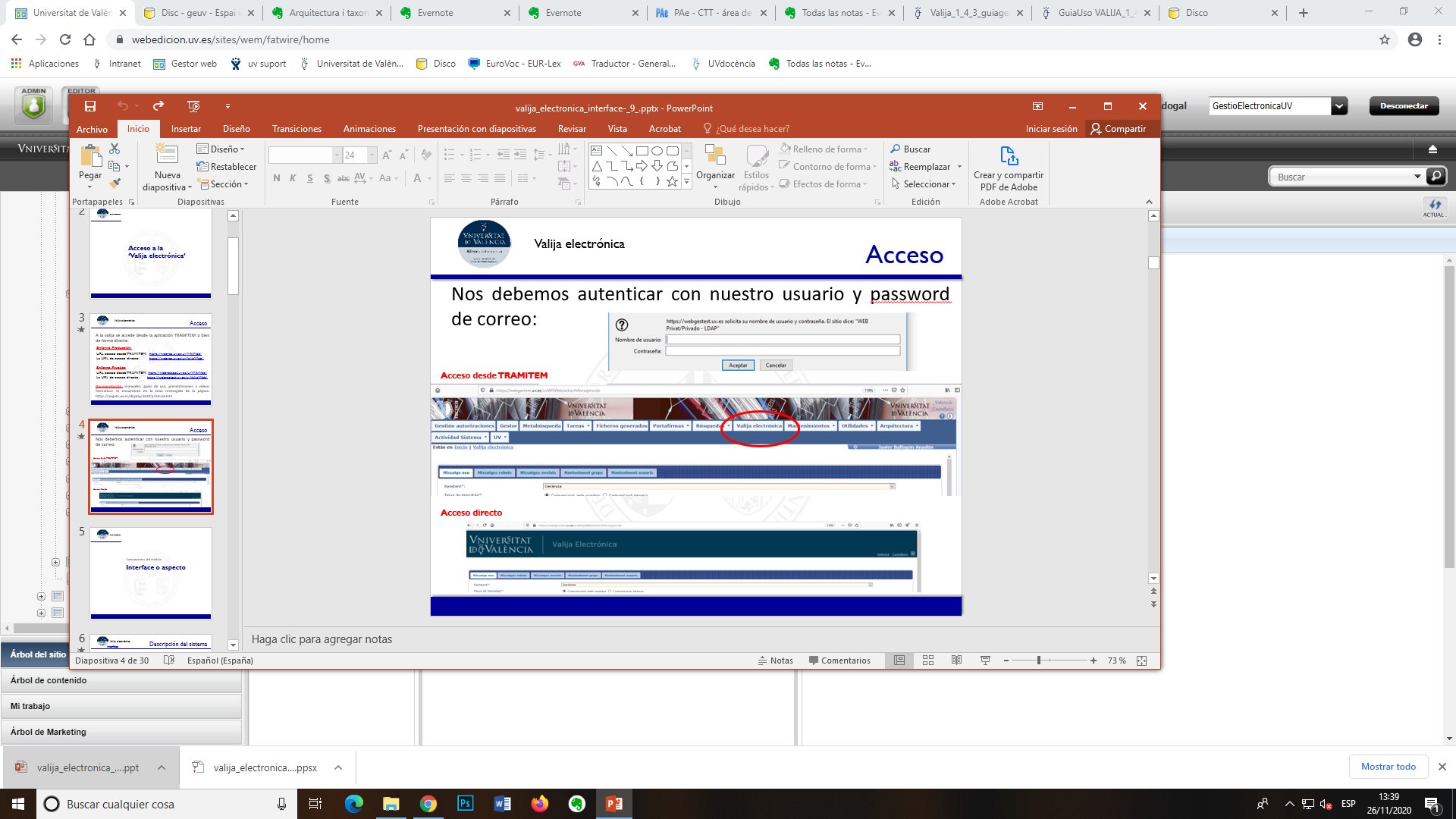This screenshot has height=819, width=1456.
Task: Click the slide thumbnail pane scrollbar thumb
Action: 233,265
